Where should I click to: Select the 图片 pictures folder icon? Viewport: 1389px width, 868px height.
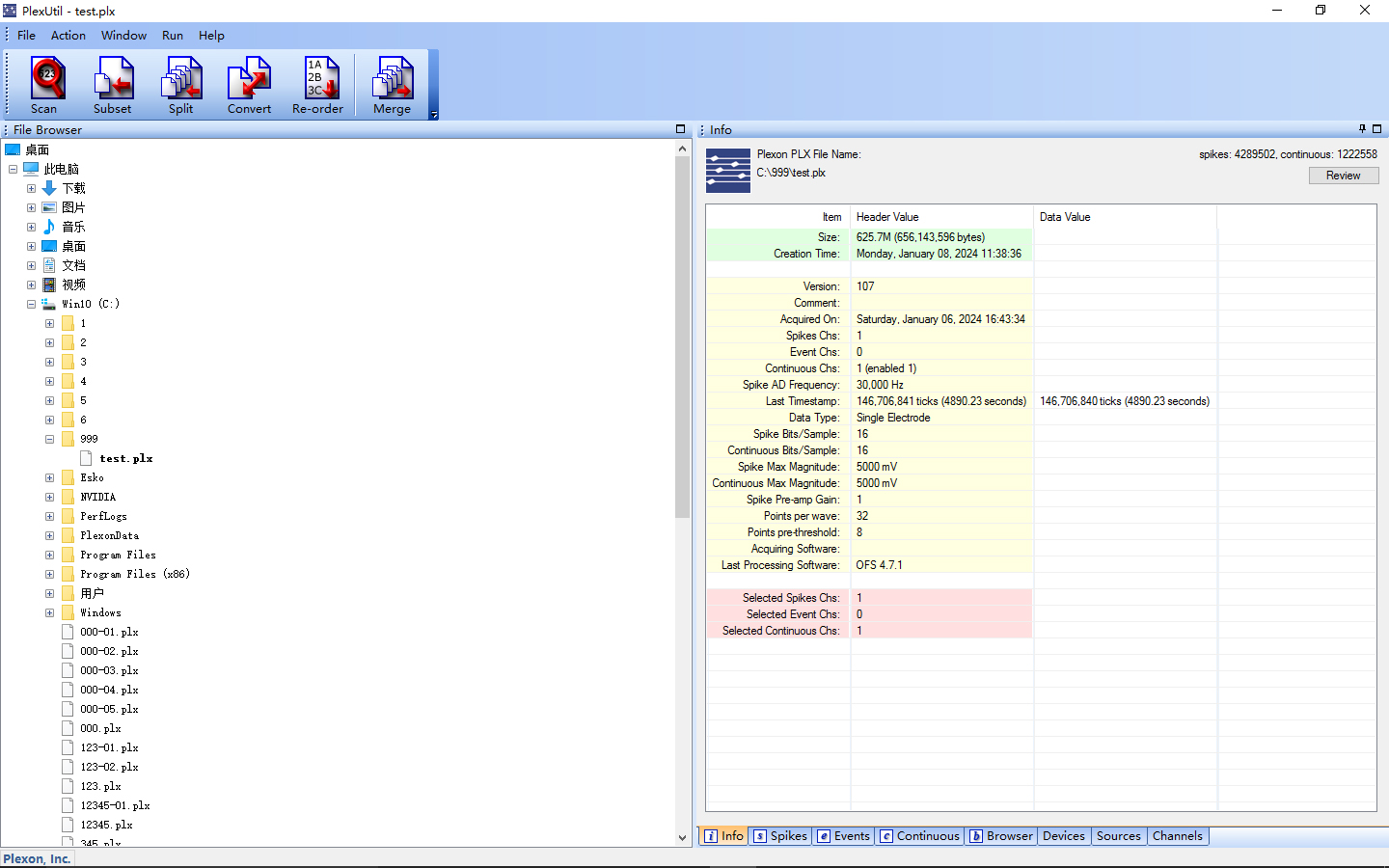click(x=49, y=207)
